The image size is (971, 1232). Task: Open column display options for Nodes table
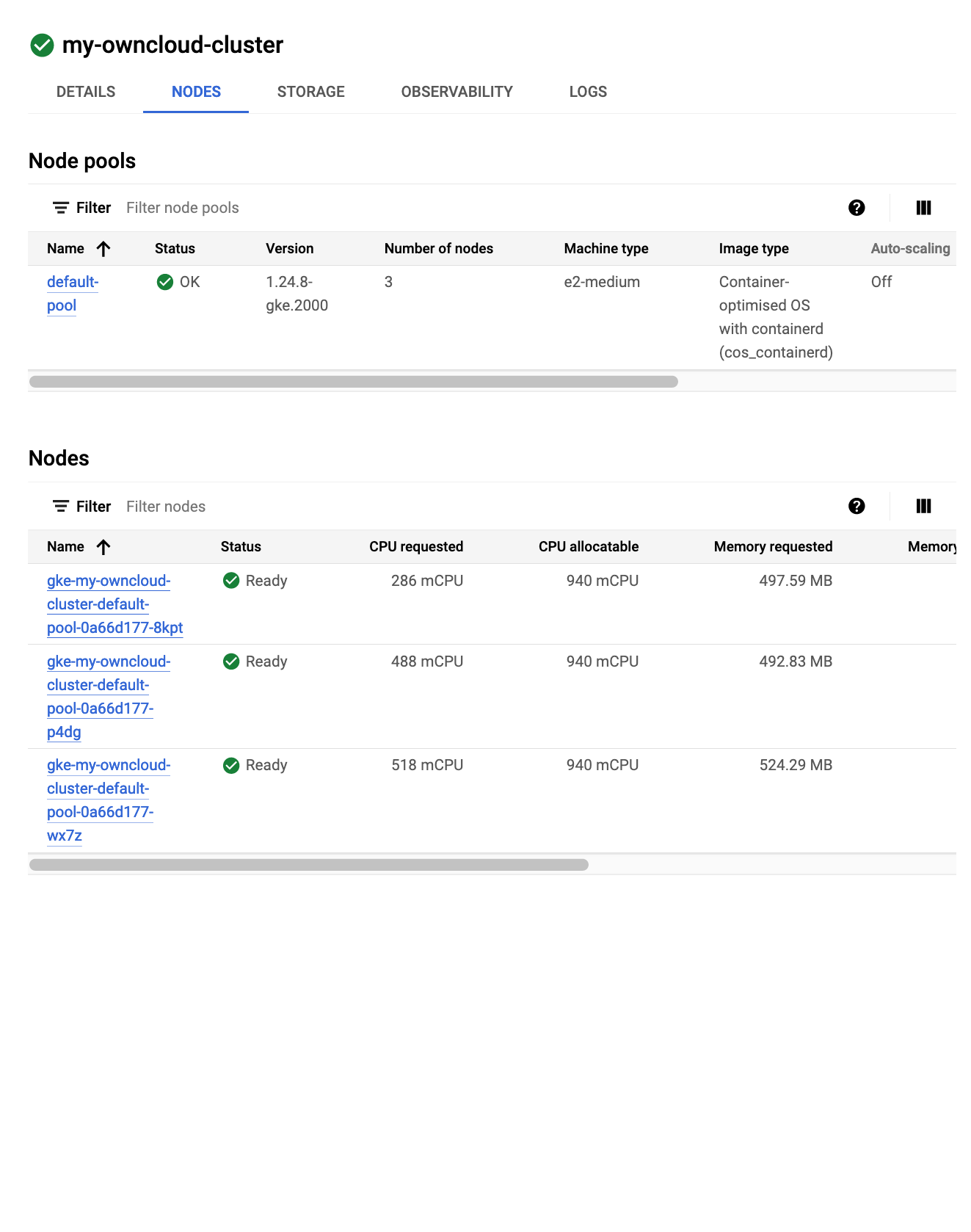923,506
